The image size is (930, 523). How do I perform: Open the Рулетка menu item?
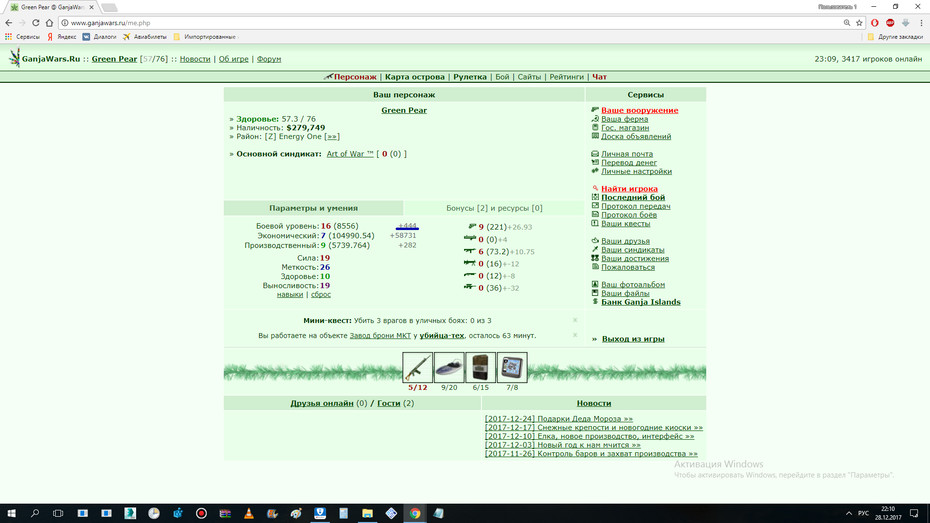click(x=470, y=76)
